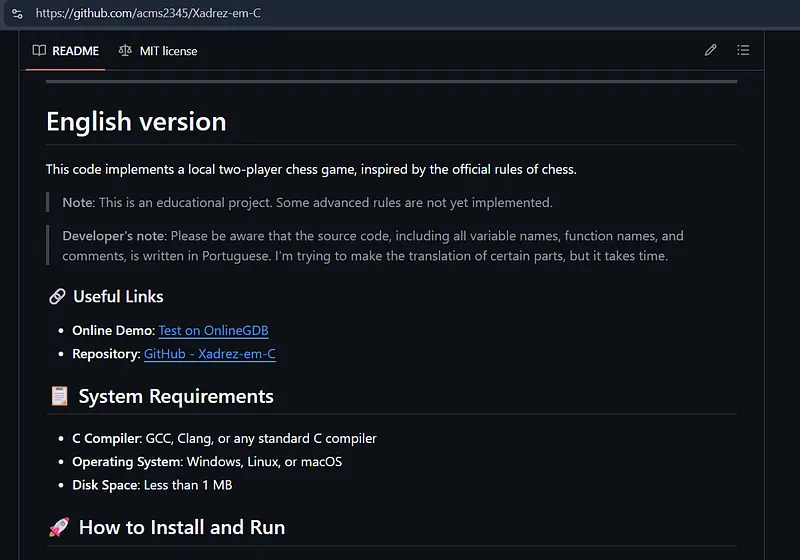
Task: Click the site information icon in address bar
Action: pos(16,14)
